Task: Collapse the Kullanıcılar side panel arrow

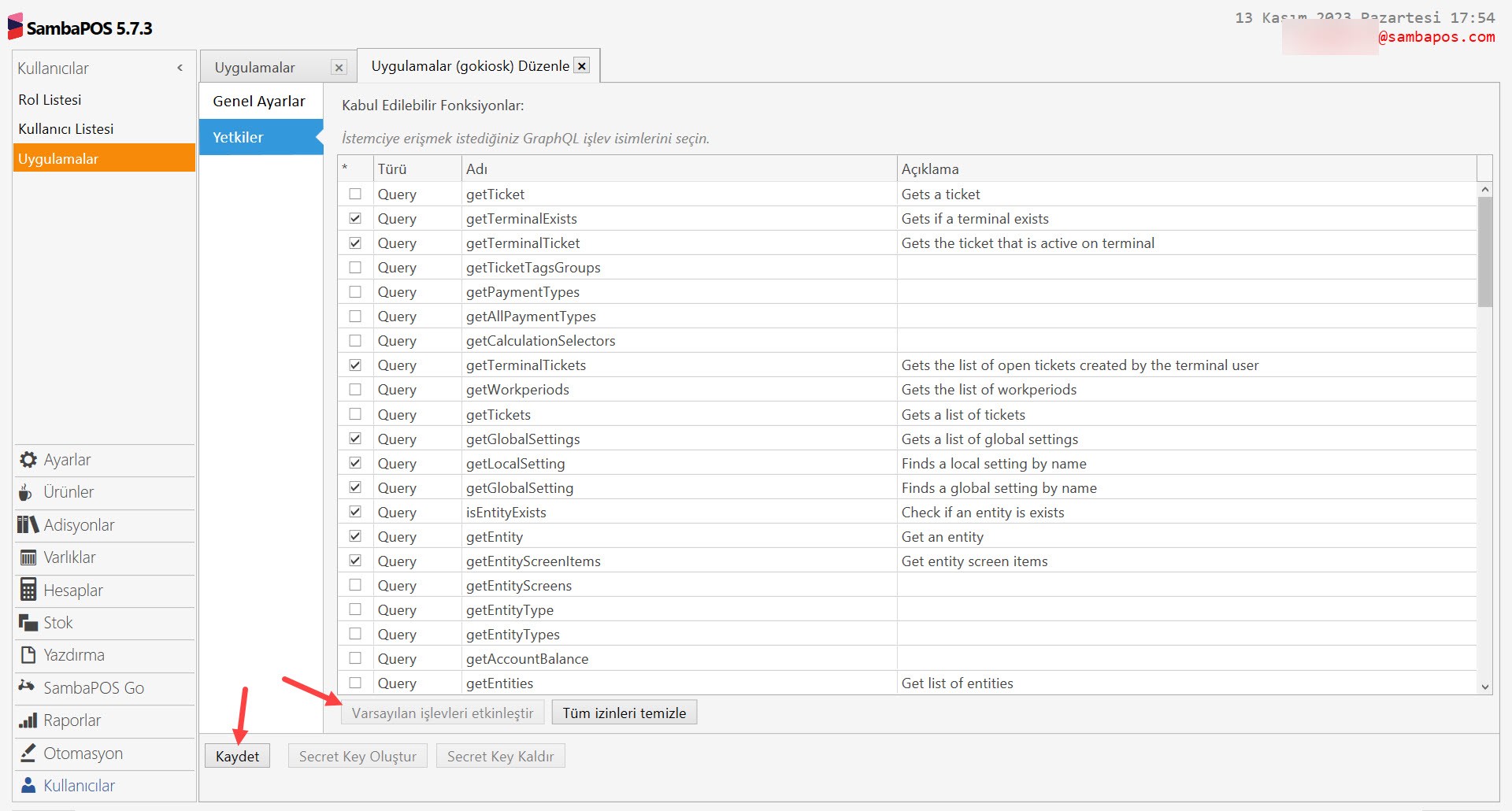Action: (180, 68)
